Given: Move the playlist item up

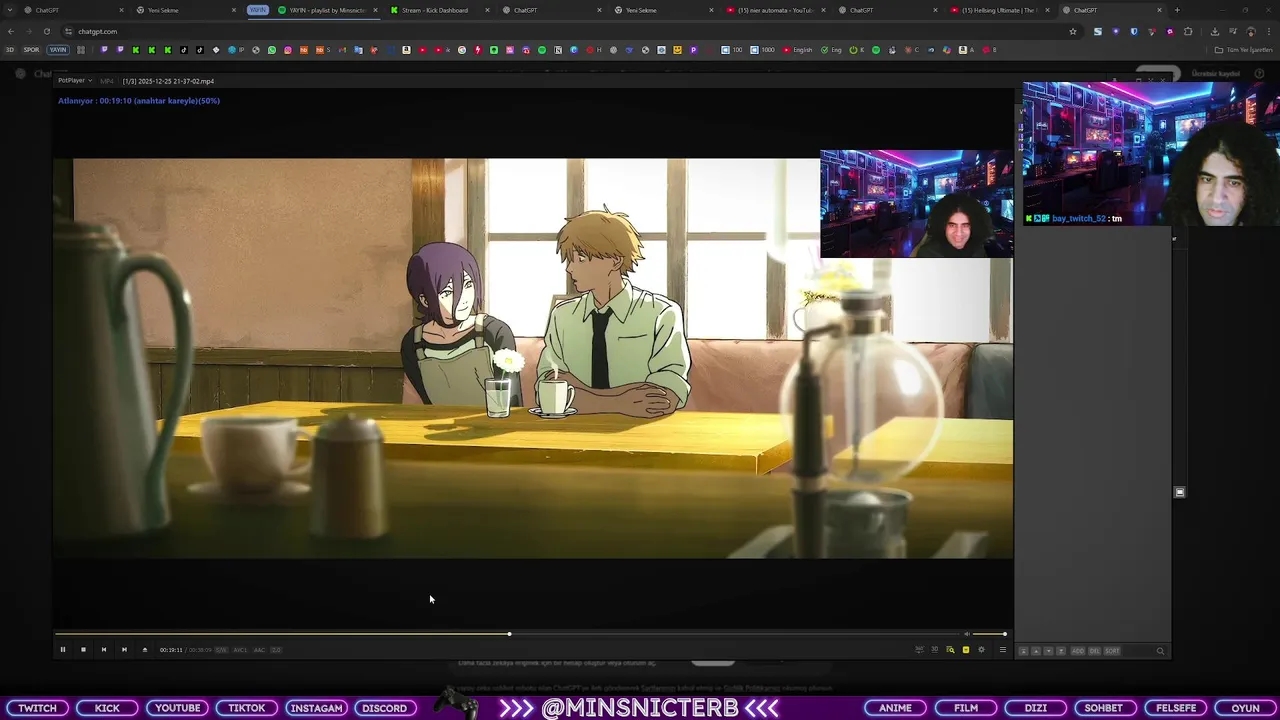Looking at the screenshot, I should 1036,651.
